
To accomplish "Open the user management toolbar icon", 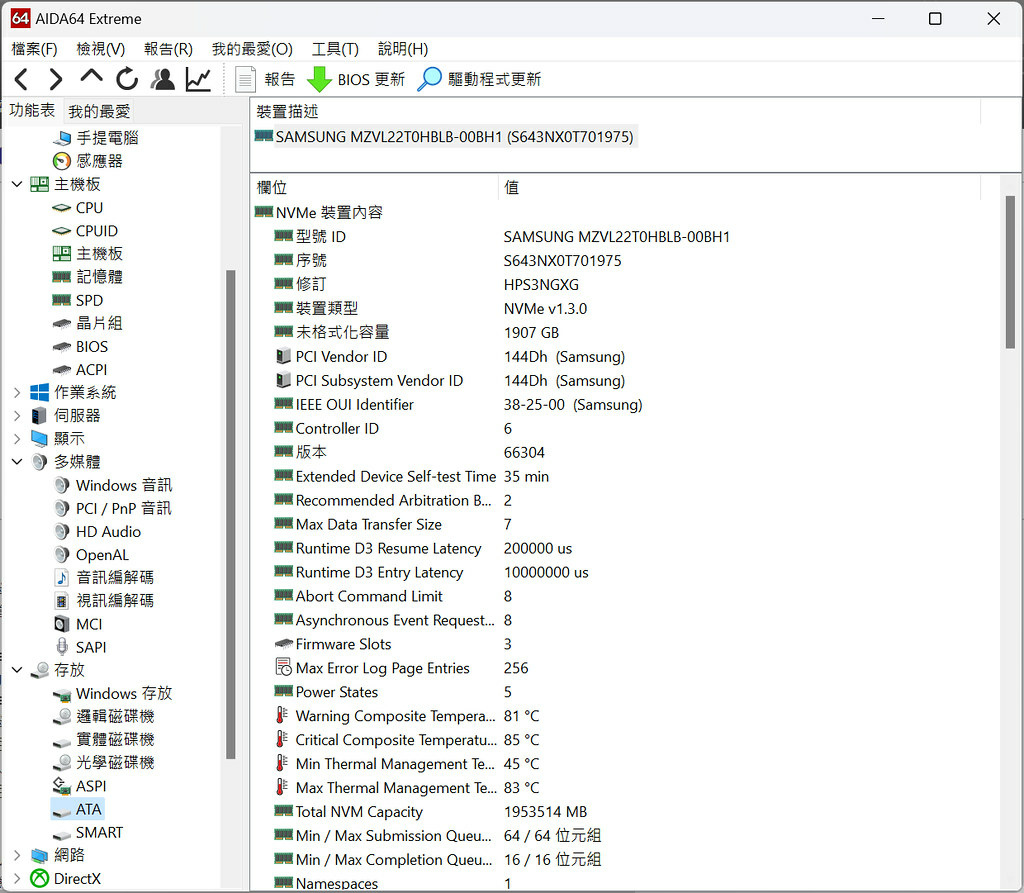I will [x=163, y=79].
